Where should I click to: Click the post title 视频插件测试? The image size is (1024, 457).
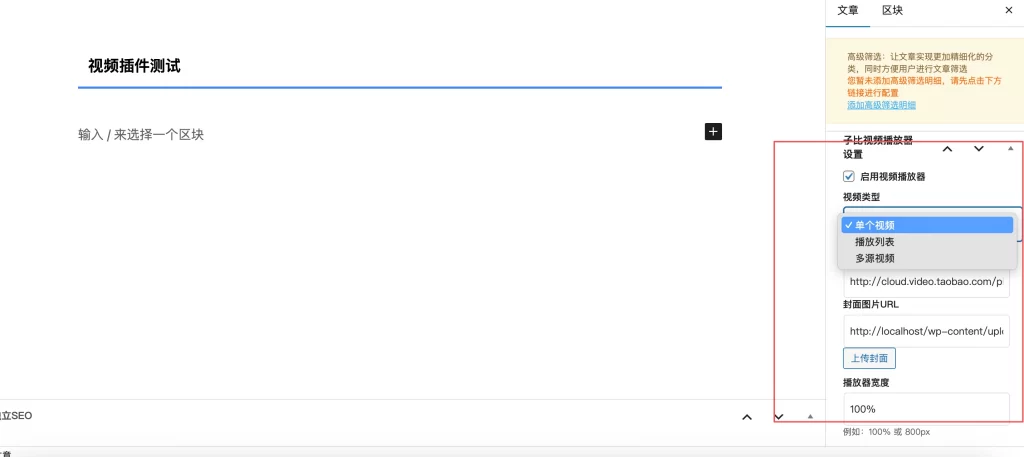tap(134, 66)
